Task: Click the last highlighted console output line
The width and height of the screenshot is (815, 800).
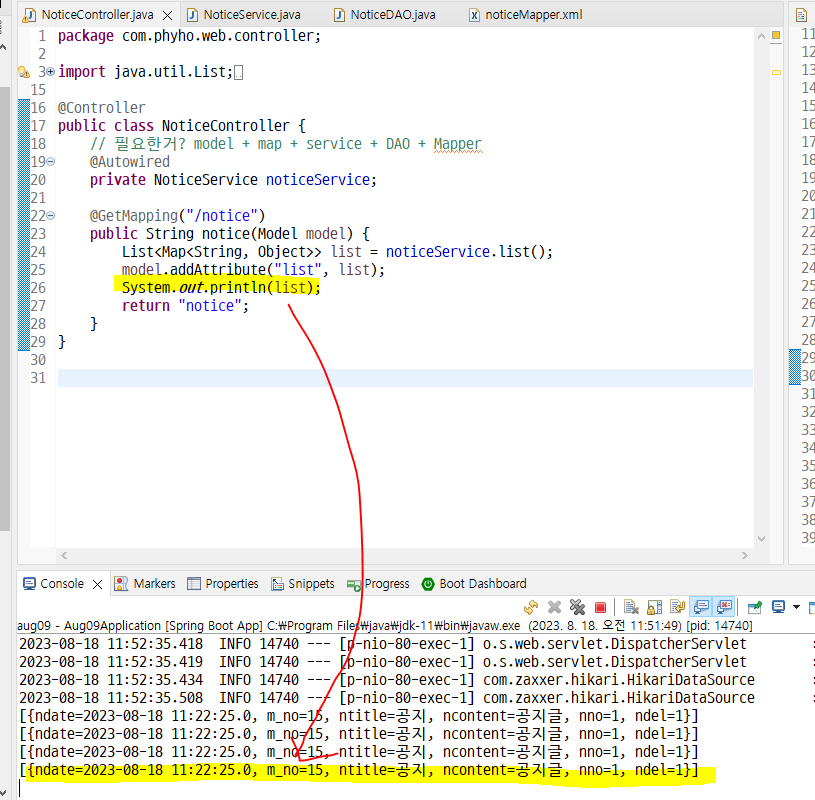Action: [x=359, y=770]
